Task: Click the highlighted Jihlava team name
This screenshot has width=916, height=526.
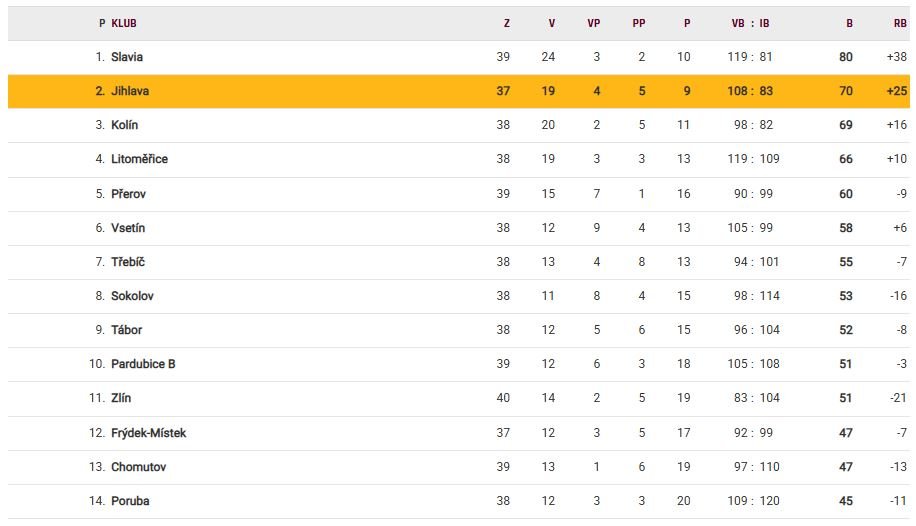Action: 130,91
